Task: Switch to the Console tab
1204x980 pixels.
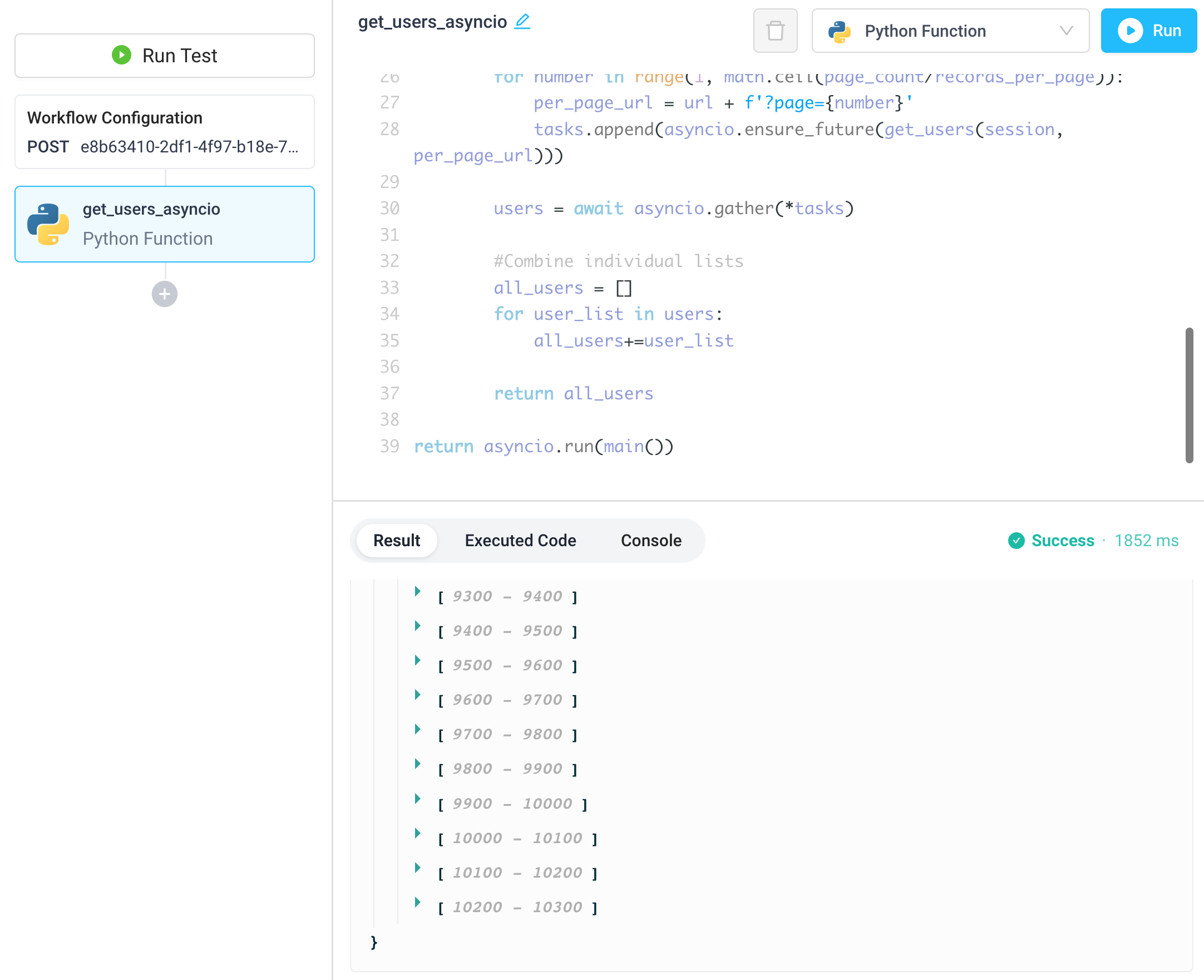Action: tap(650, 540)
